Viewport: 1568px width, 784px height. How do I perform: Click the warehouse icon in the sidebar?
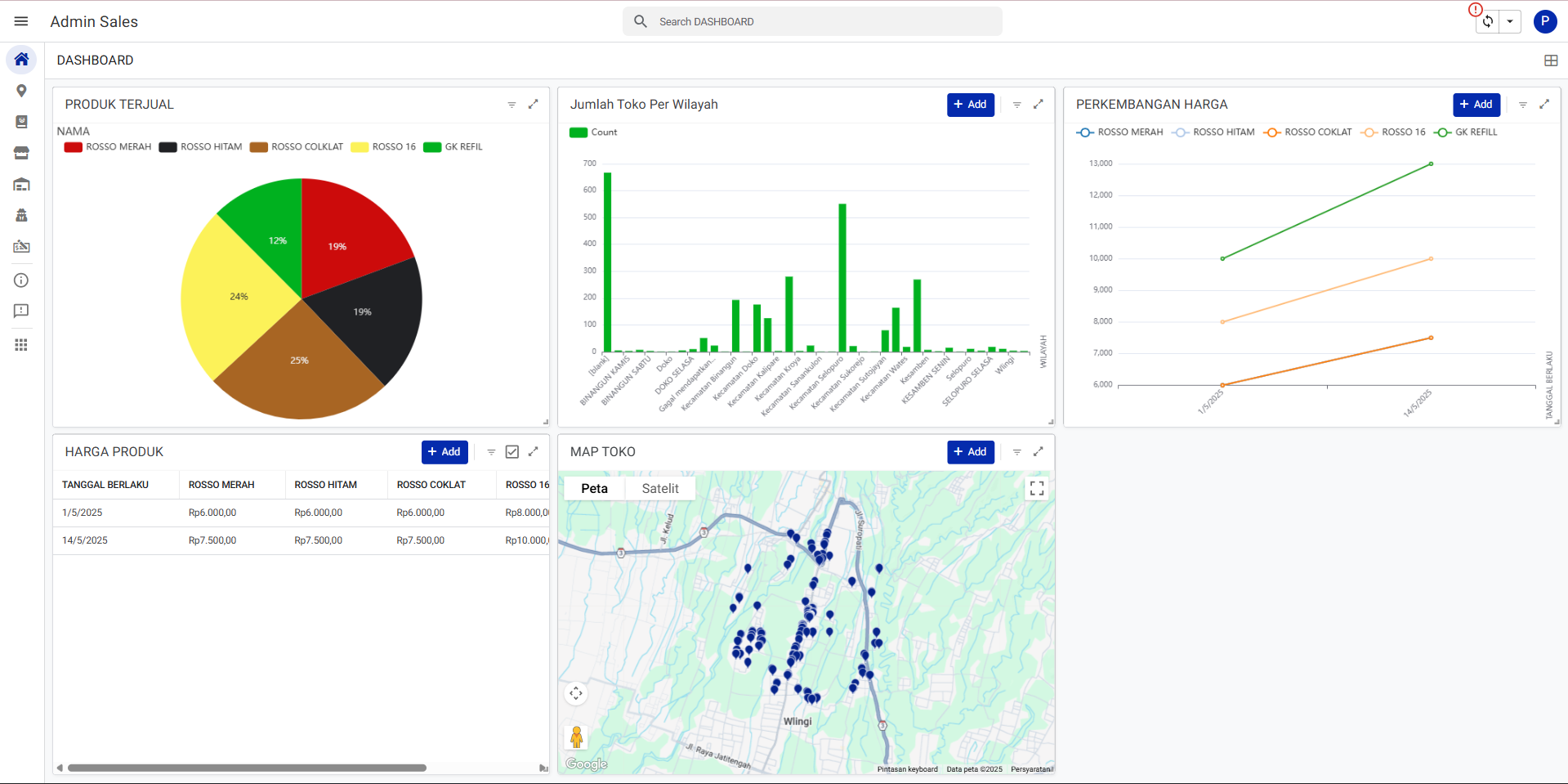pyautogui.click(x=21, y=184)
